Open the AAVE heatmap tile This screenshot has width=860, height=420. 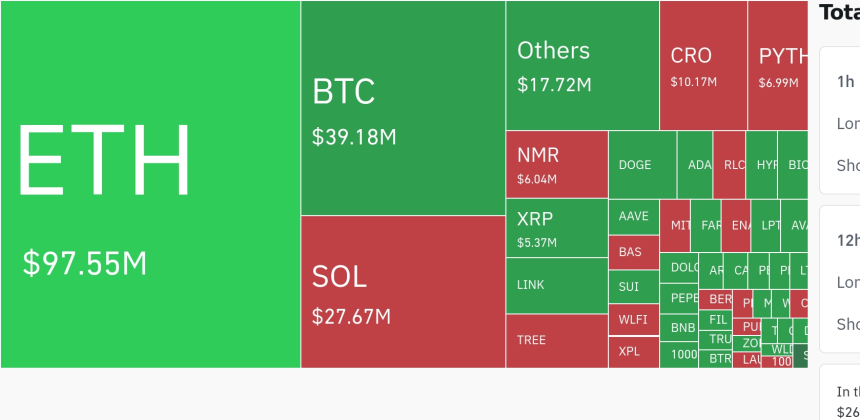pyautogui.click(x=634, y=216)
